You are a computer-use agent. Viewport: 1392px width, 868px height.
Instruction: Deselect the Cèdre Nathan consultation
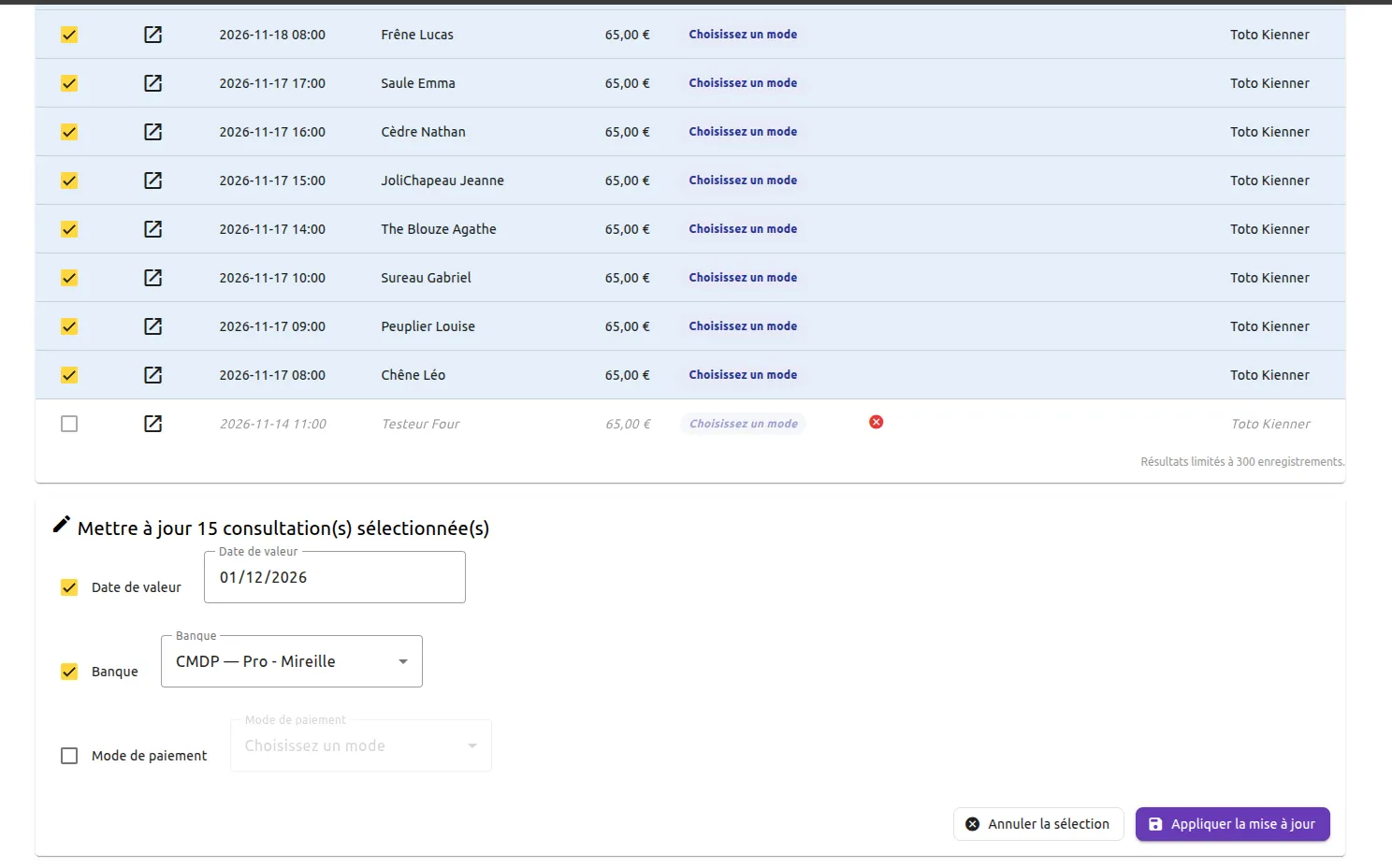tap(69, 132)
